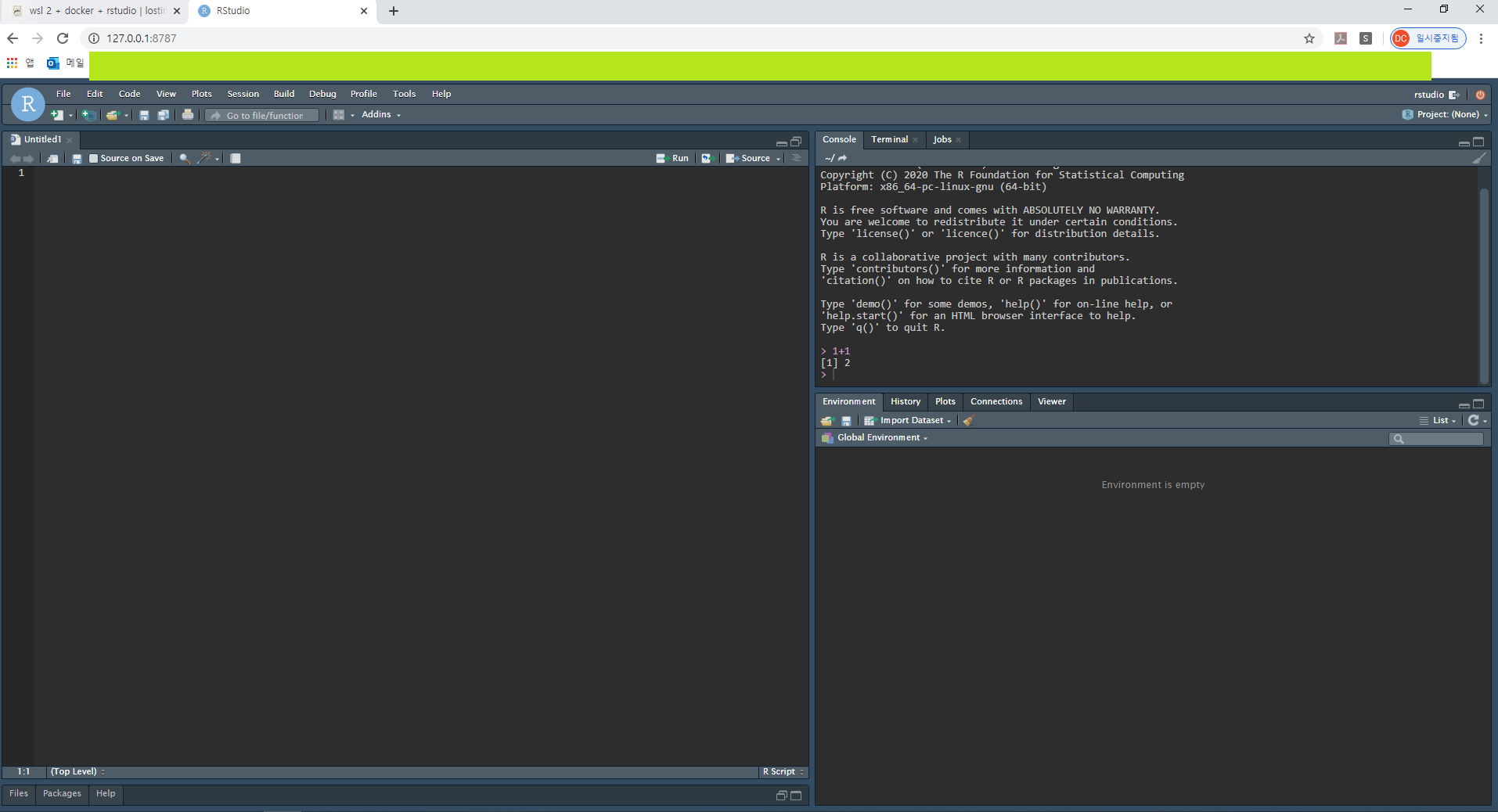Switch to wsl 2 docker rstudio browser tab
This screenshot has width=1498, height=812.
pos(95,11)
